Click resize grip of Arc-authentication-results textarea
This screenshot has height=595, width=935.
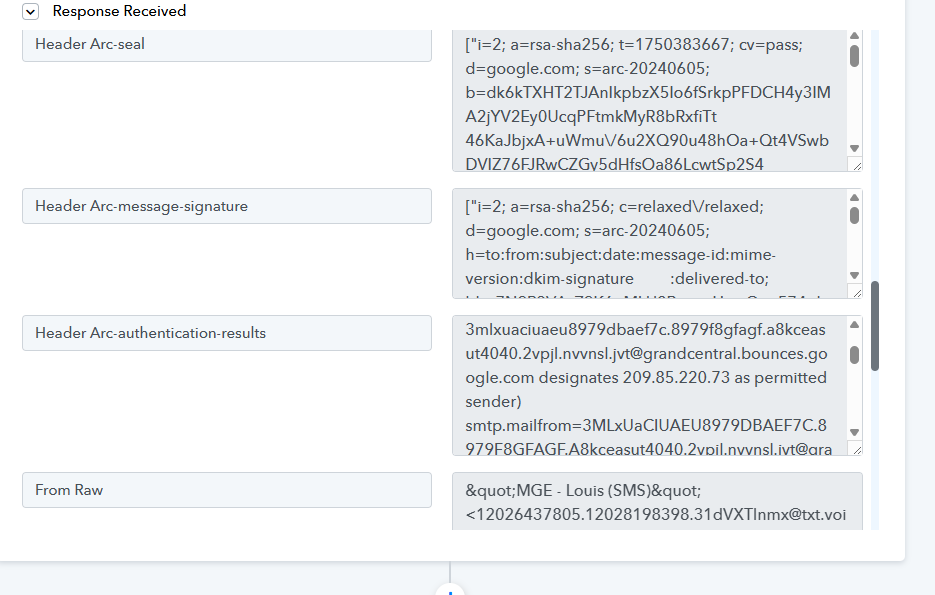click(x=857, y=450)
